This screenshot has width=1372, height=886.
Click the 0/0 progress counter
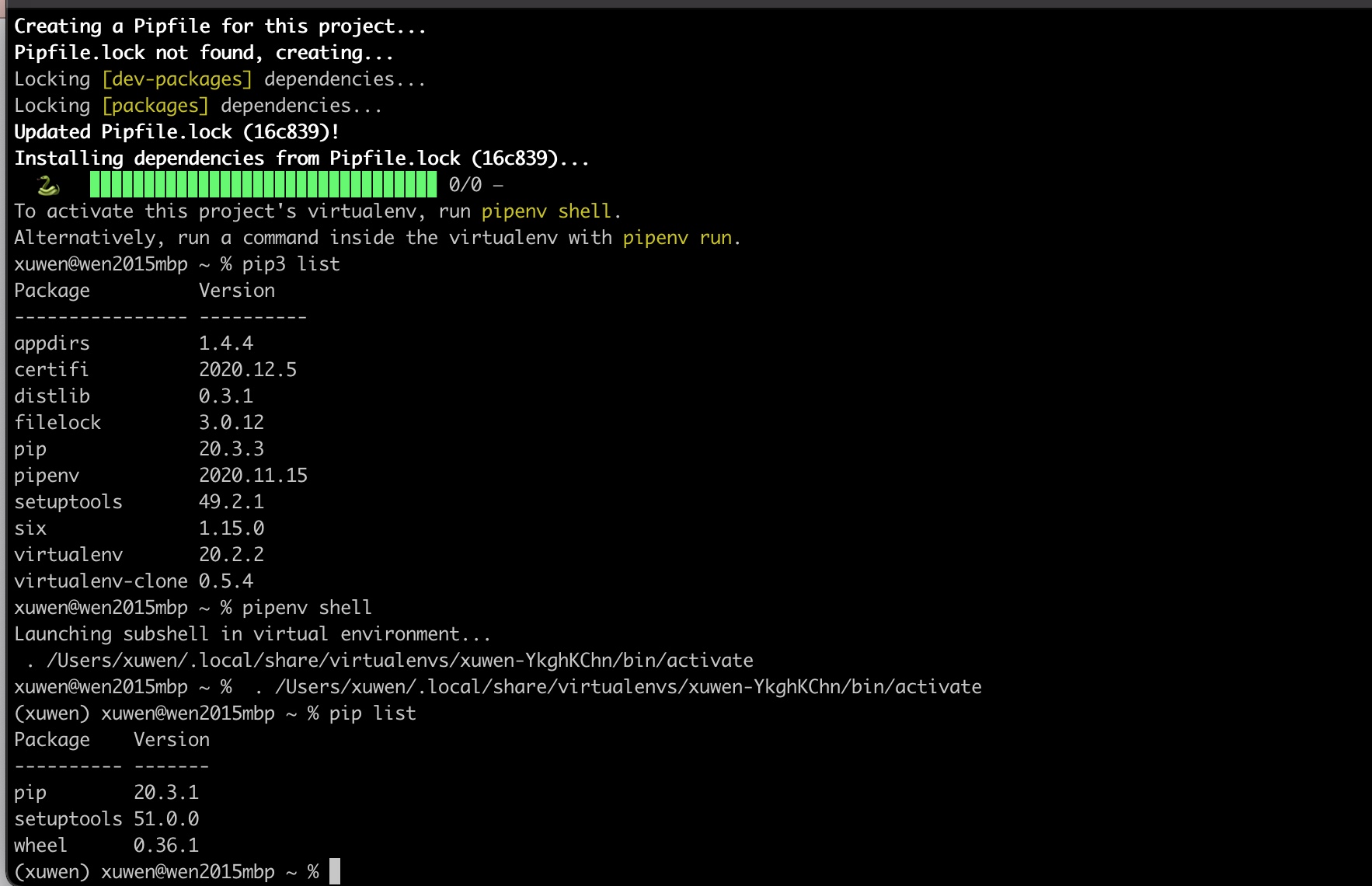tap(465, 185)
